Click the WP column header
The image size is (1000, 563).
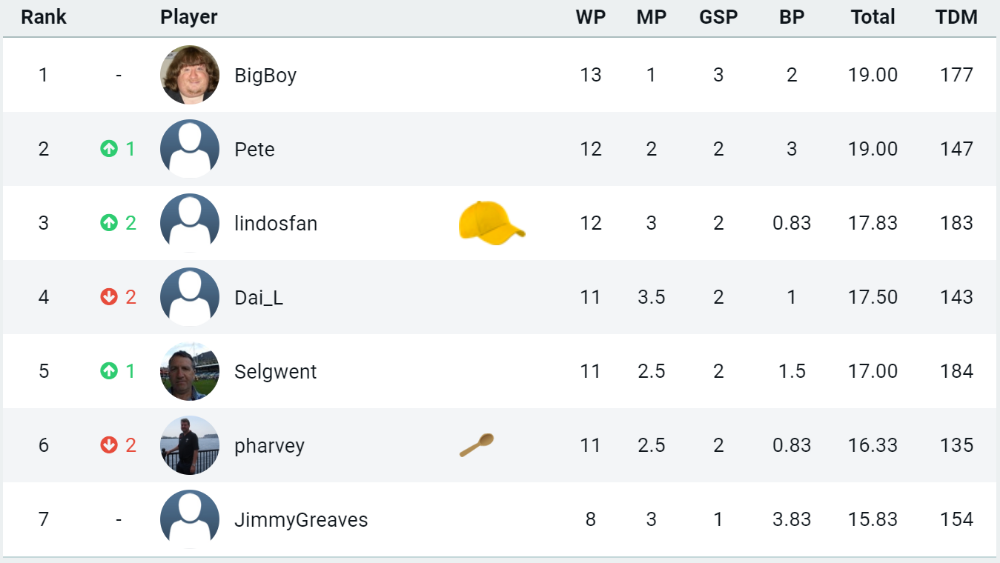coord(591,17)
